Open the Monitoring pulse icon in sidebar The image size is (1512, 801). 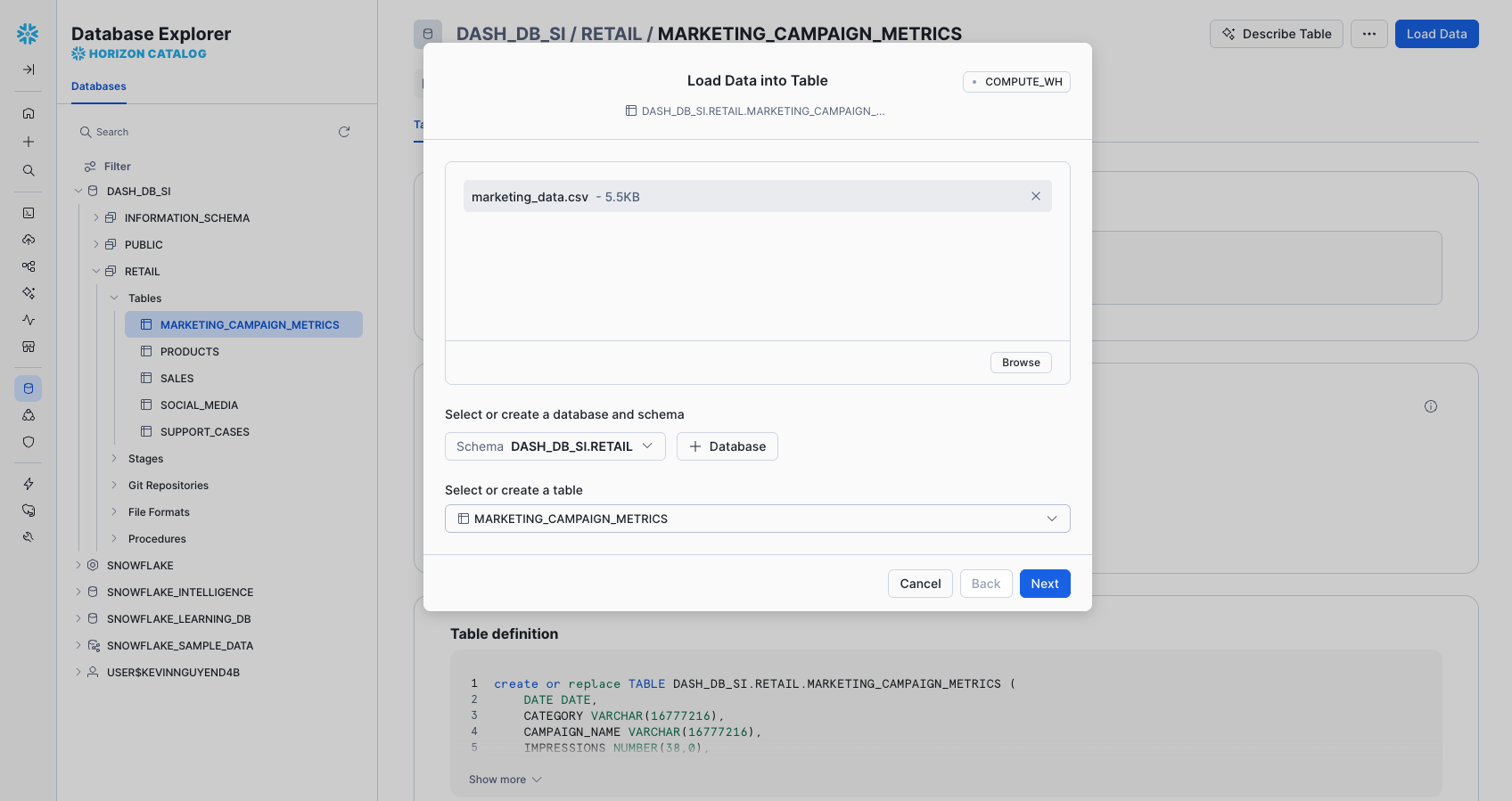pos(29,320)
